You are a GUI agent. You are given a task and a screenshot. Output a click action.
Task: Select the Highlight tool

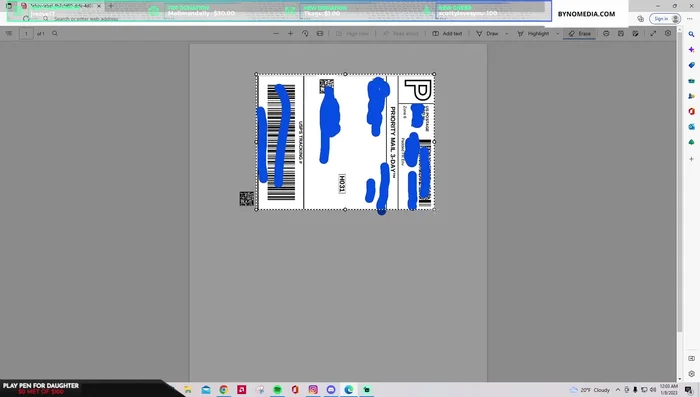pos(533,33)
